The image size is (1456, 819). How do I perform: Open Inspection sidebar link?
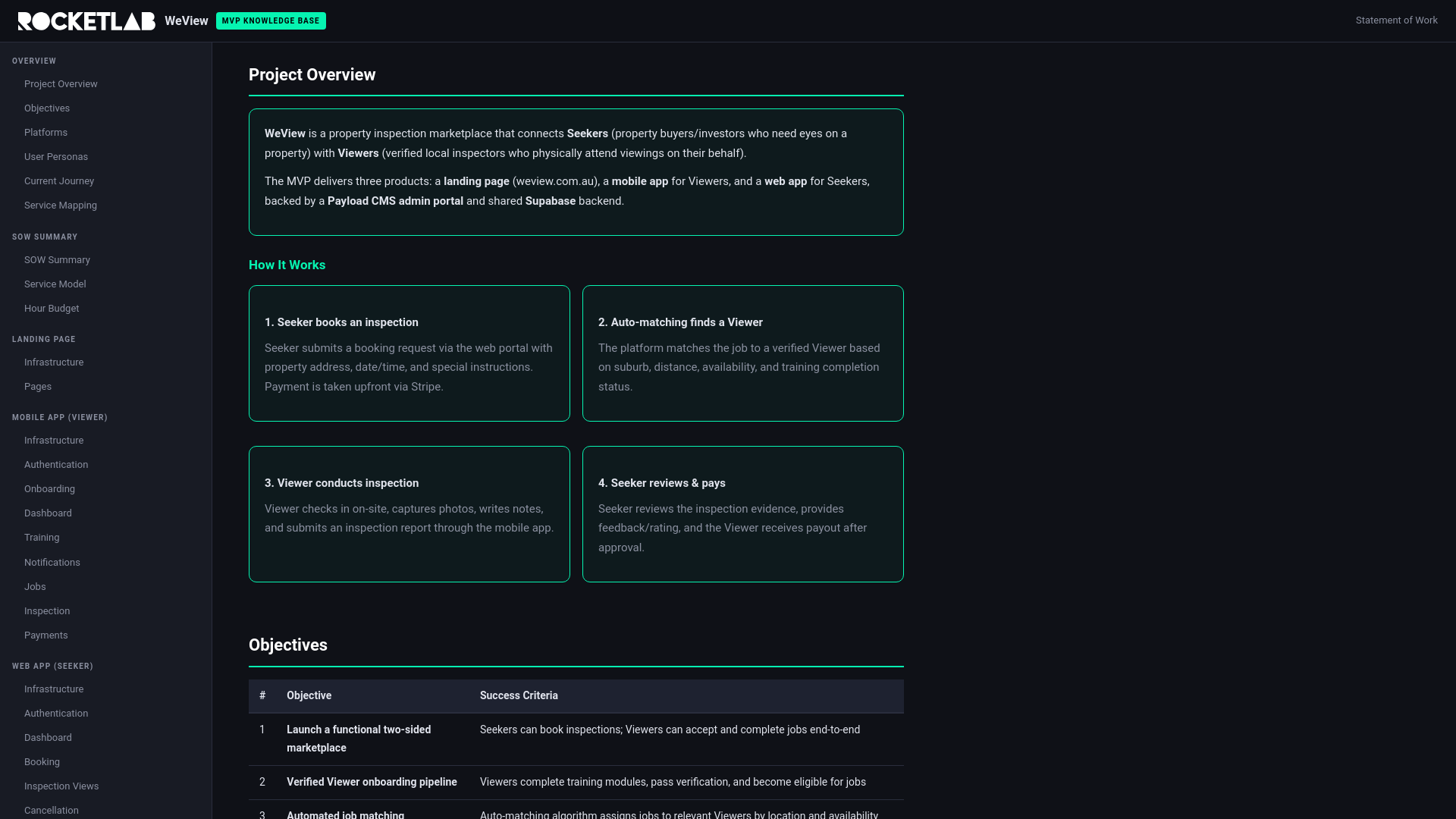point(47,611)
